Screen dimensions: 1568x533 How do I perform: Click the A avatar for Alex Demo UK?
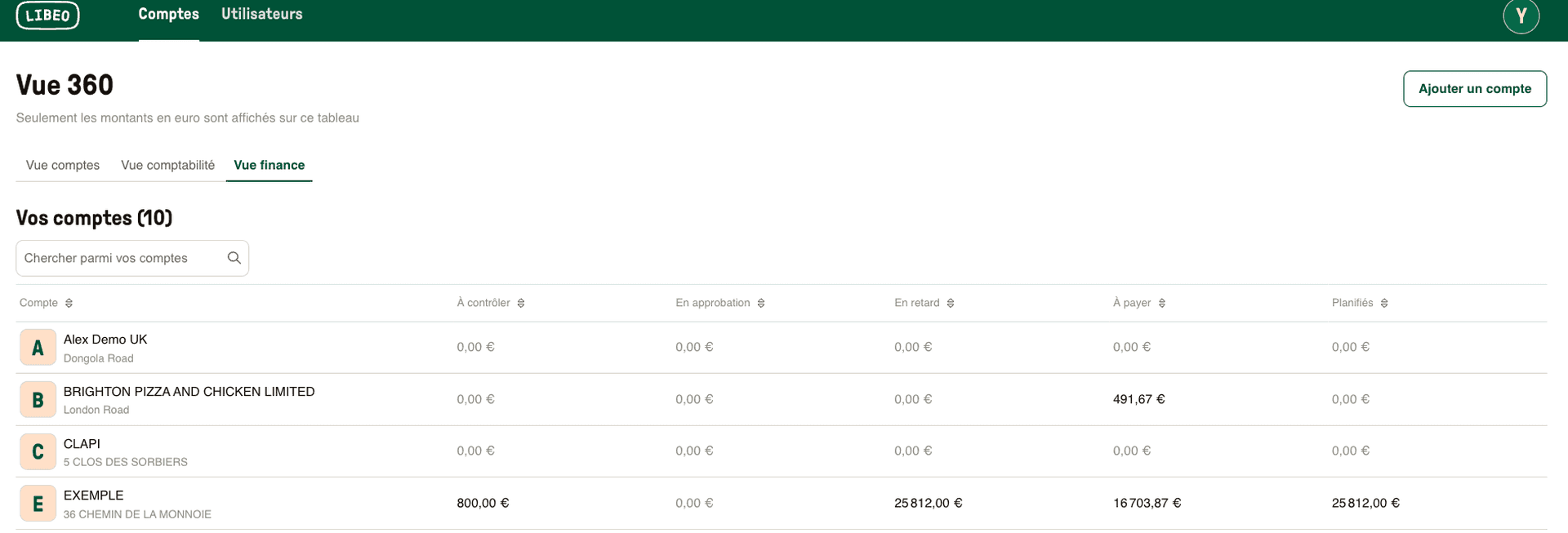(38, 348)
